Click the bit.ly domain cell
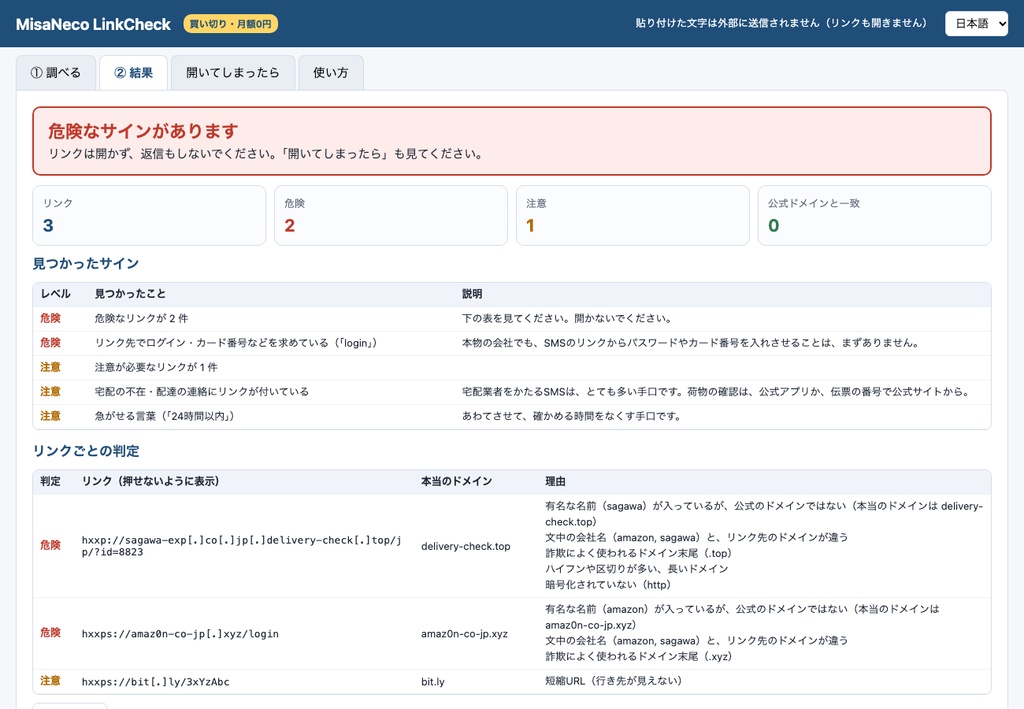Viewport: 1024px width, 709px height. click(x=433, y=682)
